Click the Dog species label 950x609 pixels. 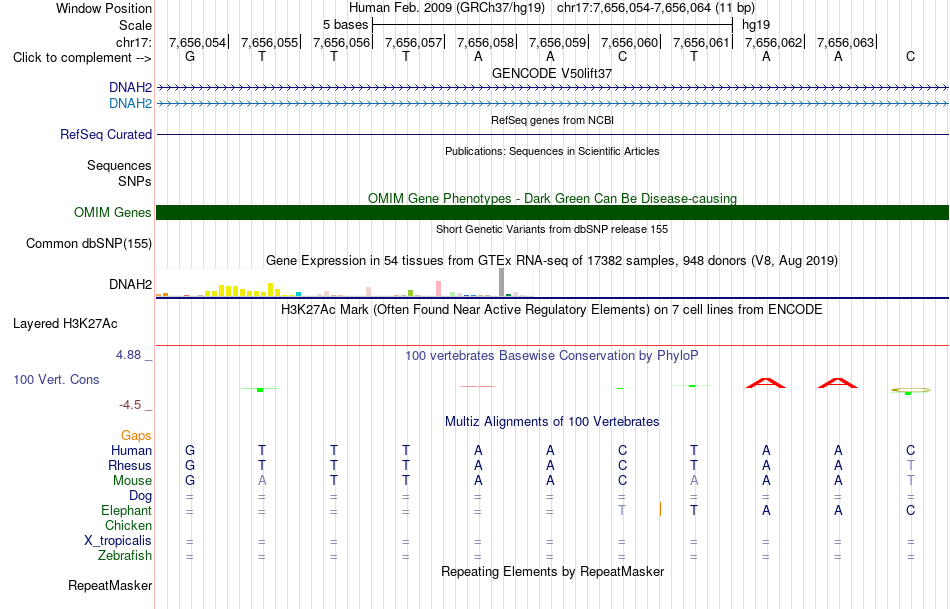click(x=140, y=496)
